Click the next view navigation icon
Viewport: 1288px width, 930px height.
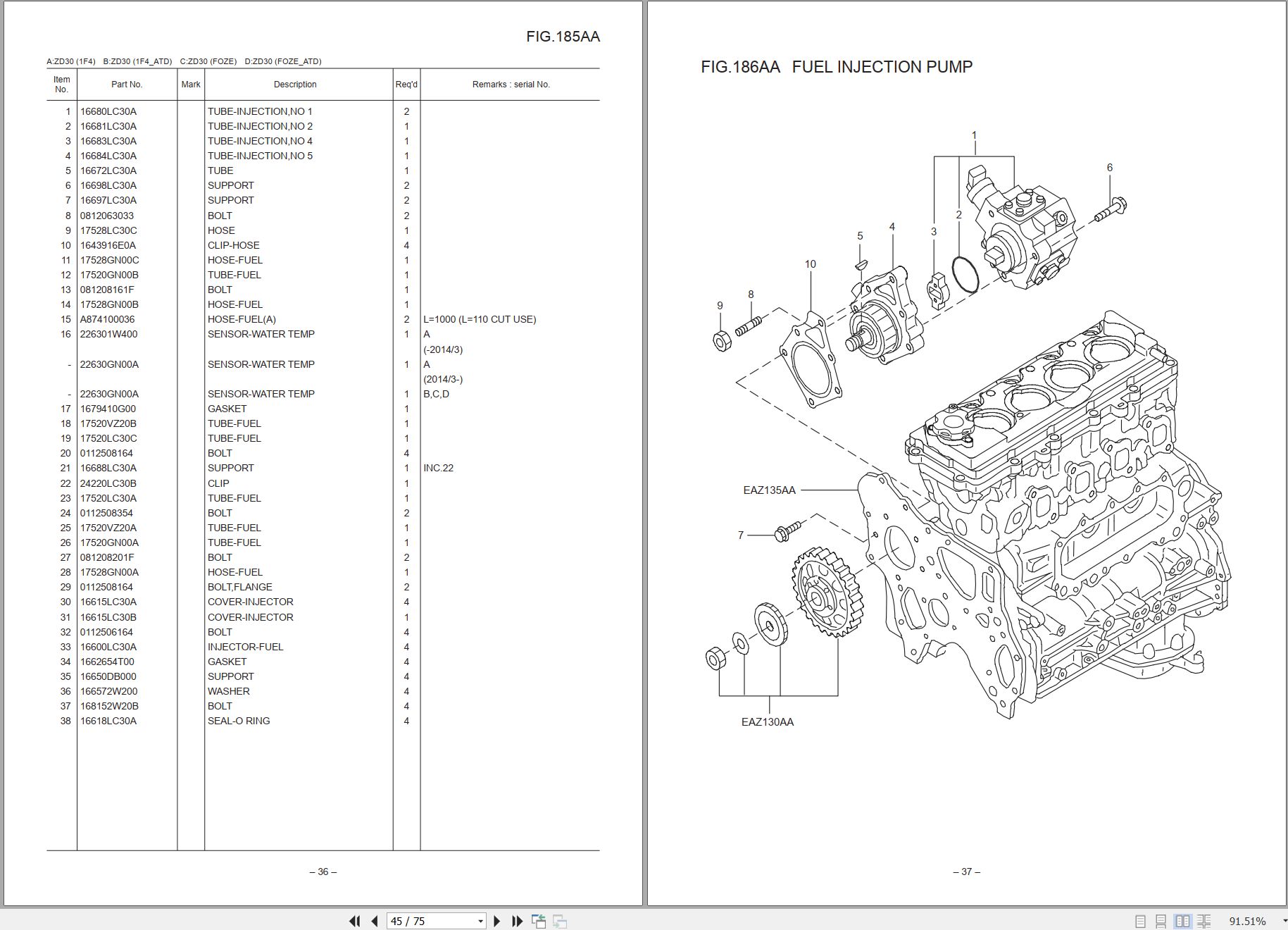click(x=561, y=921)
